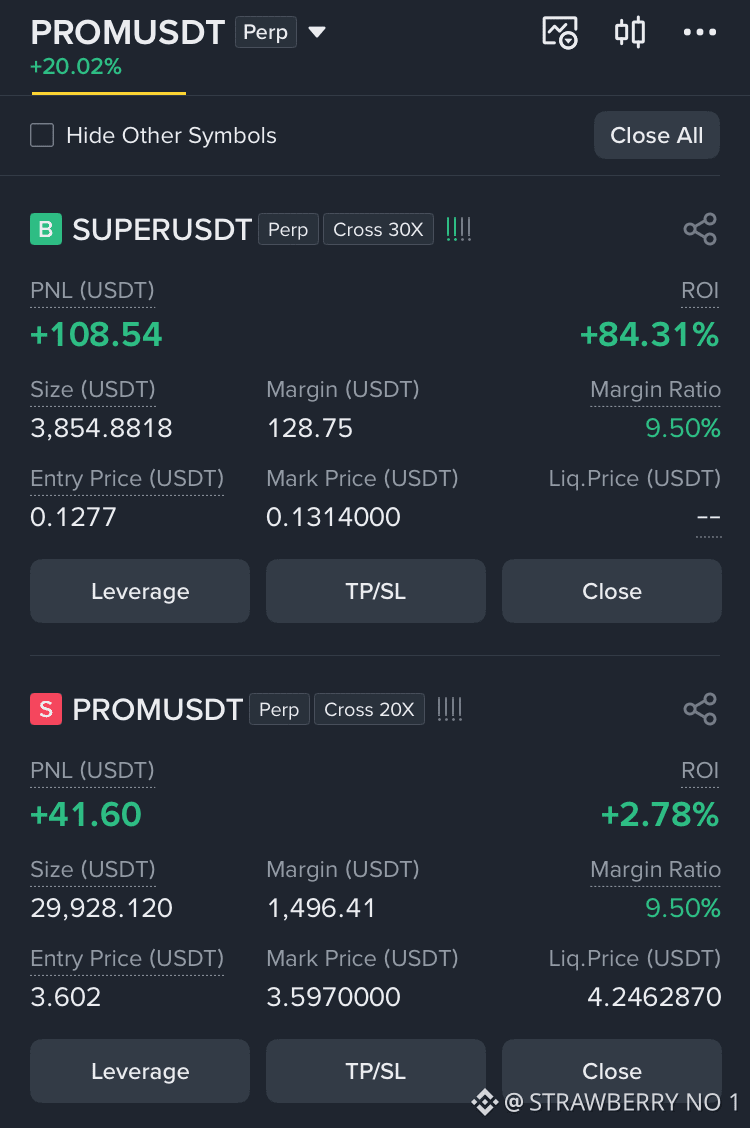The width and height of the screenshot is (750, 1128).
Task: Click the grey ADL bars for PROMUSDT
Action: click(x=449, y=709)
